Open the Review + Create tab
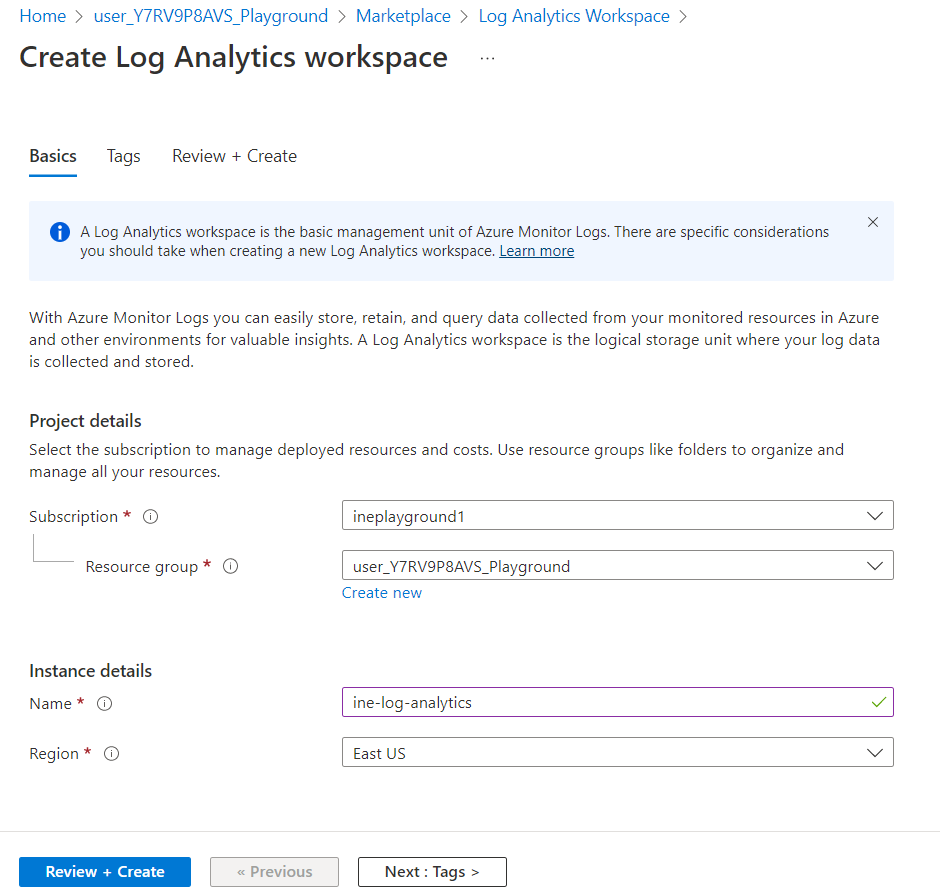The height and width of the screenshot is (896, 940). click(x=234, y=156)
